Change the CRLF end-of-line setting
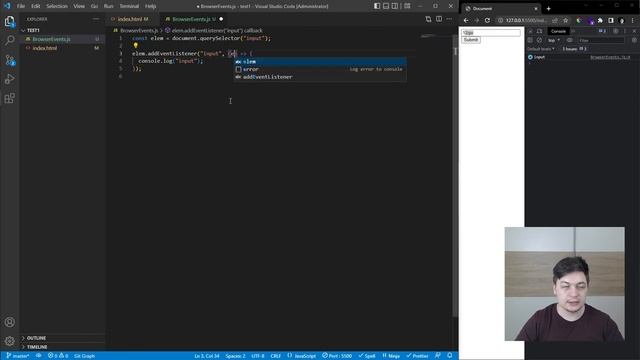 (x=276, y=356)
